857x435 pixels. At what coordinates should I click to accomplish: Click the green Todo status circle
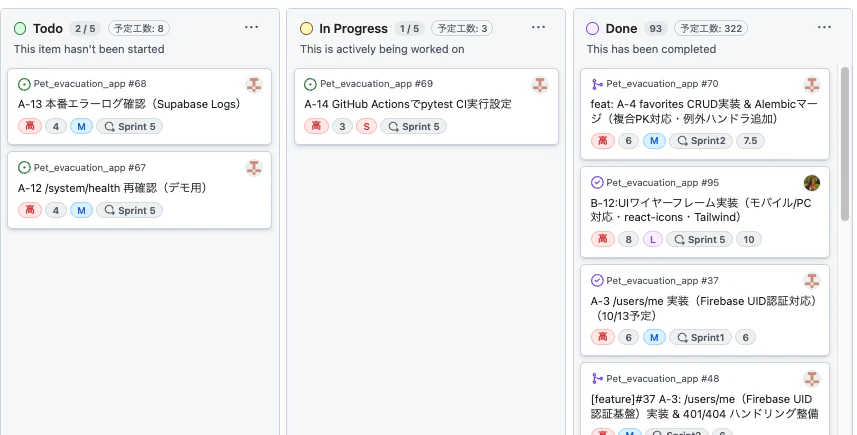click(20, 28)
